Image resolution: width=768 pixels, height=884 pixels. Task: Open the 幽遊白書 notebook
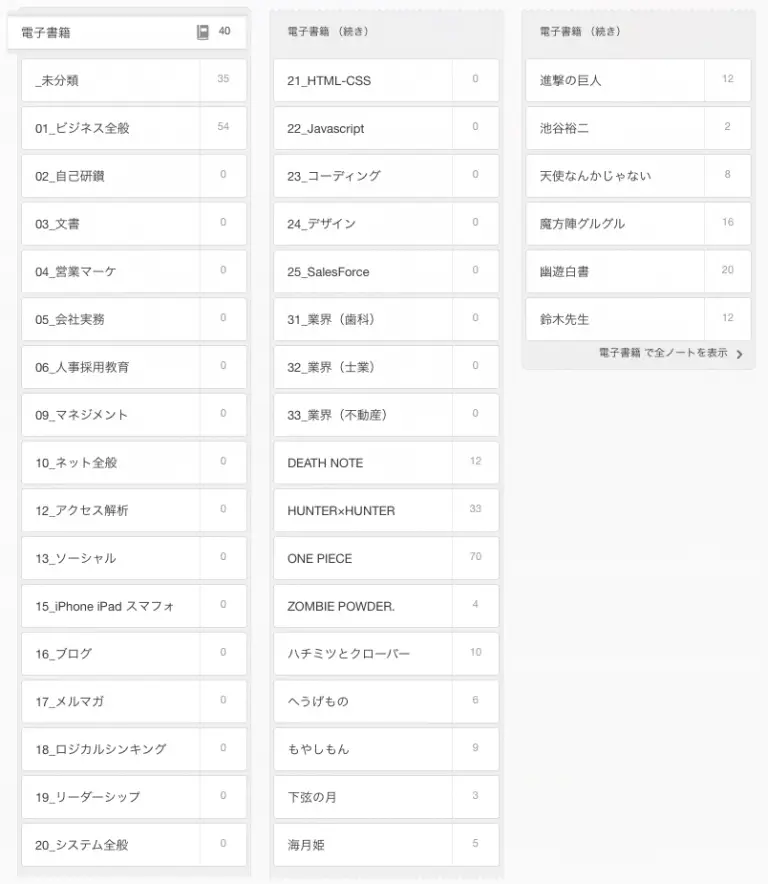coord(614,271)
